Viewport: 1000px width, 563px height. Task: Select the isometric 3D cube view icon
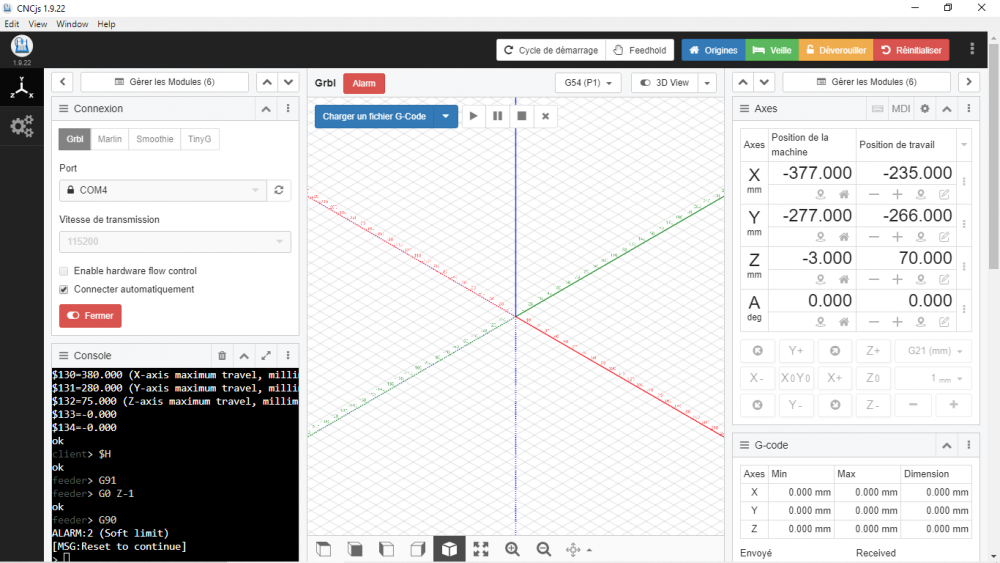pos(449,549)
